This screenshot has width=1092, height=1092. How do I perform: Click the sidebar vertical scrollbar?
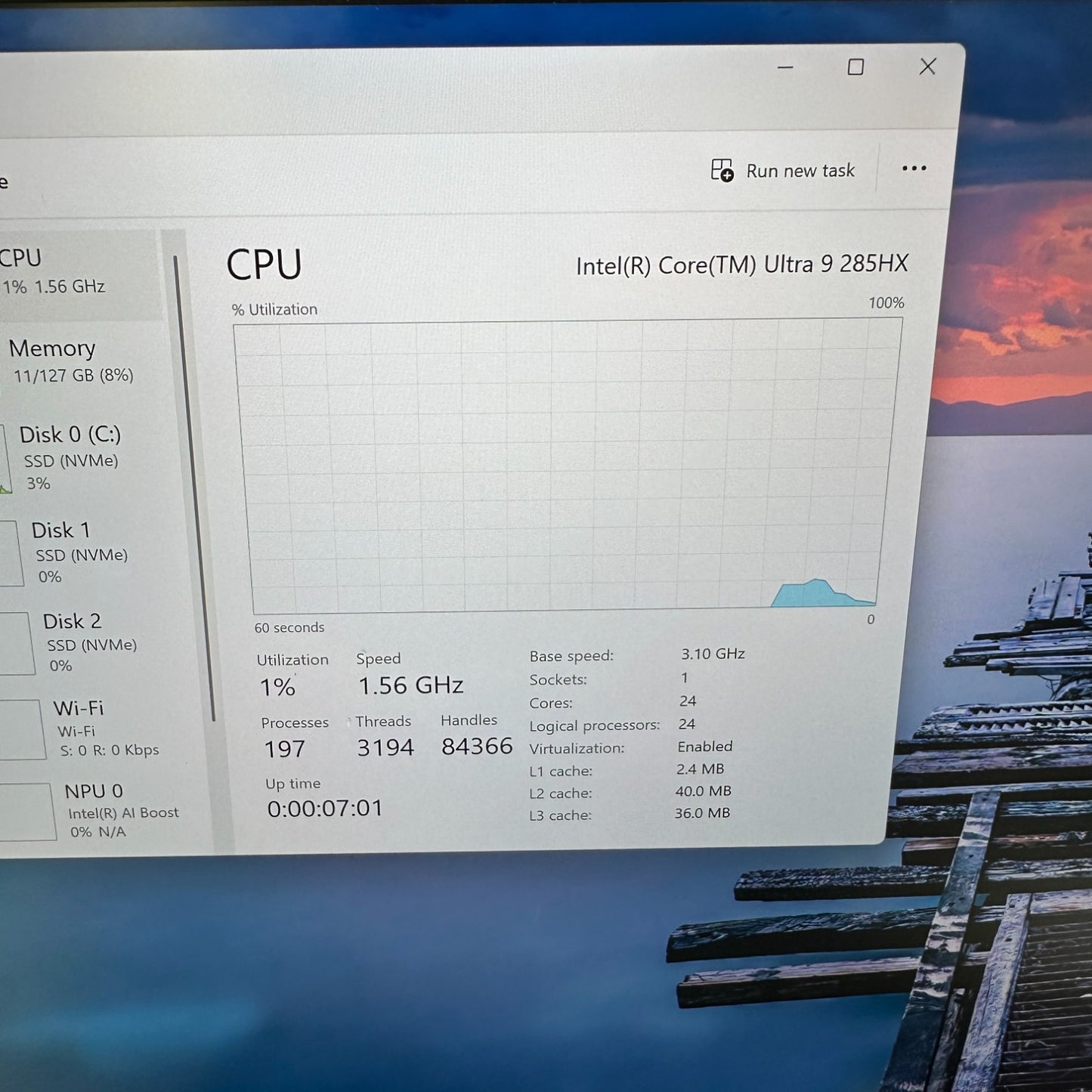pos(195,487)
